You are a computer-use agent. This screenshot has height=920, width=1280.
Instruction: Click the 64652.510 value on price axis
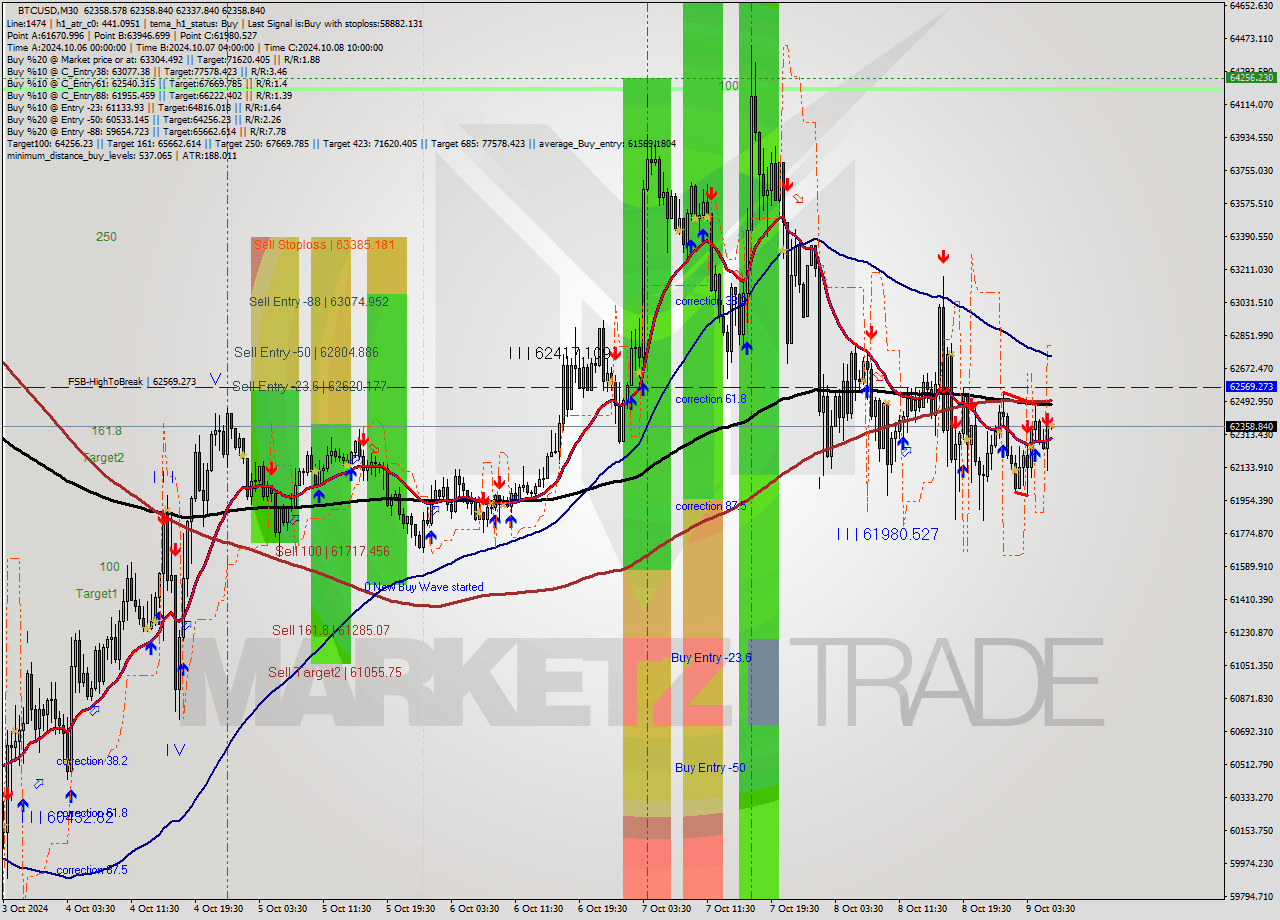pos(1251,6)
